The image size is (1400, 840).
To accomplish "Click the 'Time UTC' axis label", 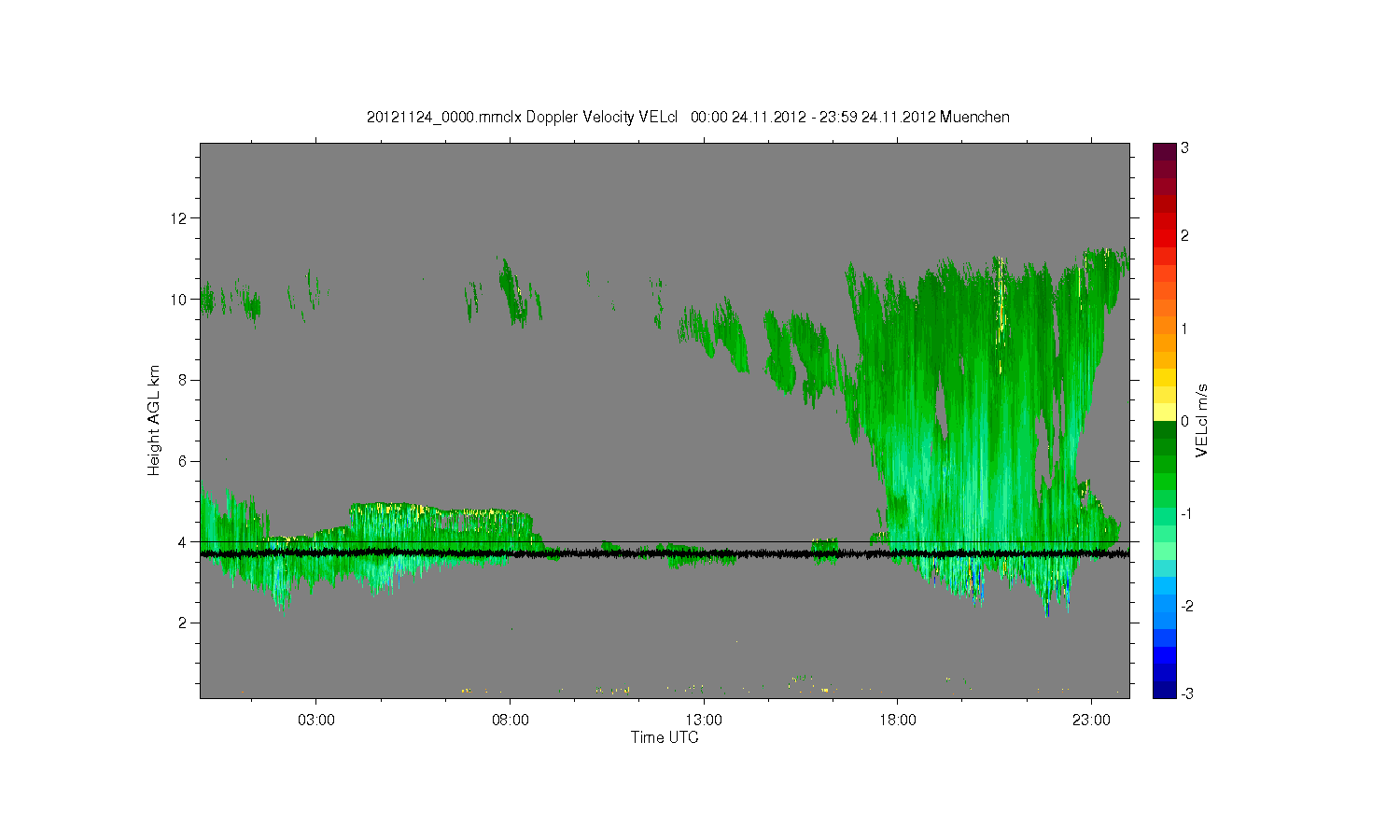I will point(665,737).
